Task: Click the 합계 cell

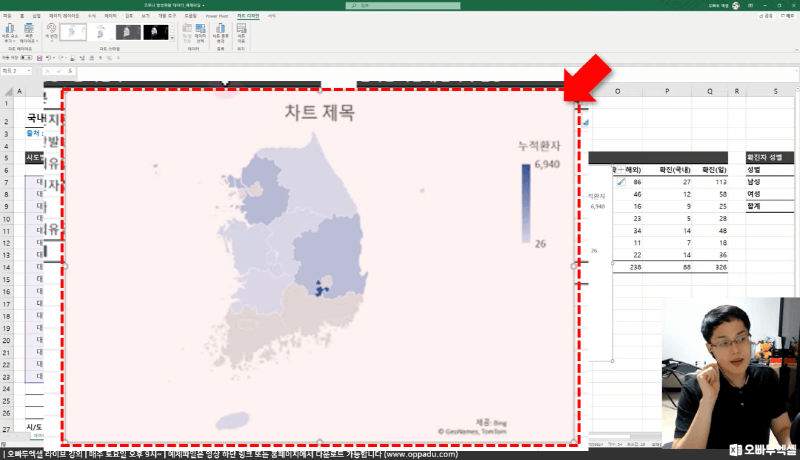Action: coord(769,207)
